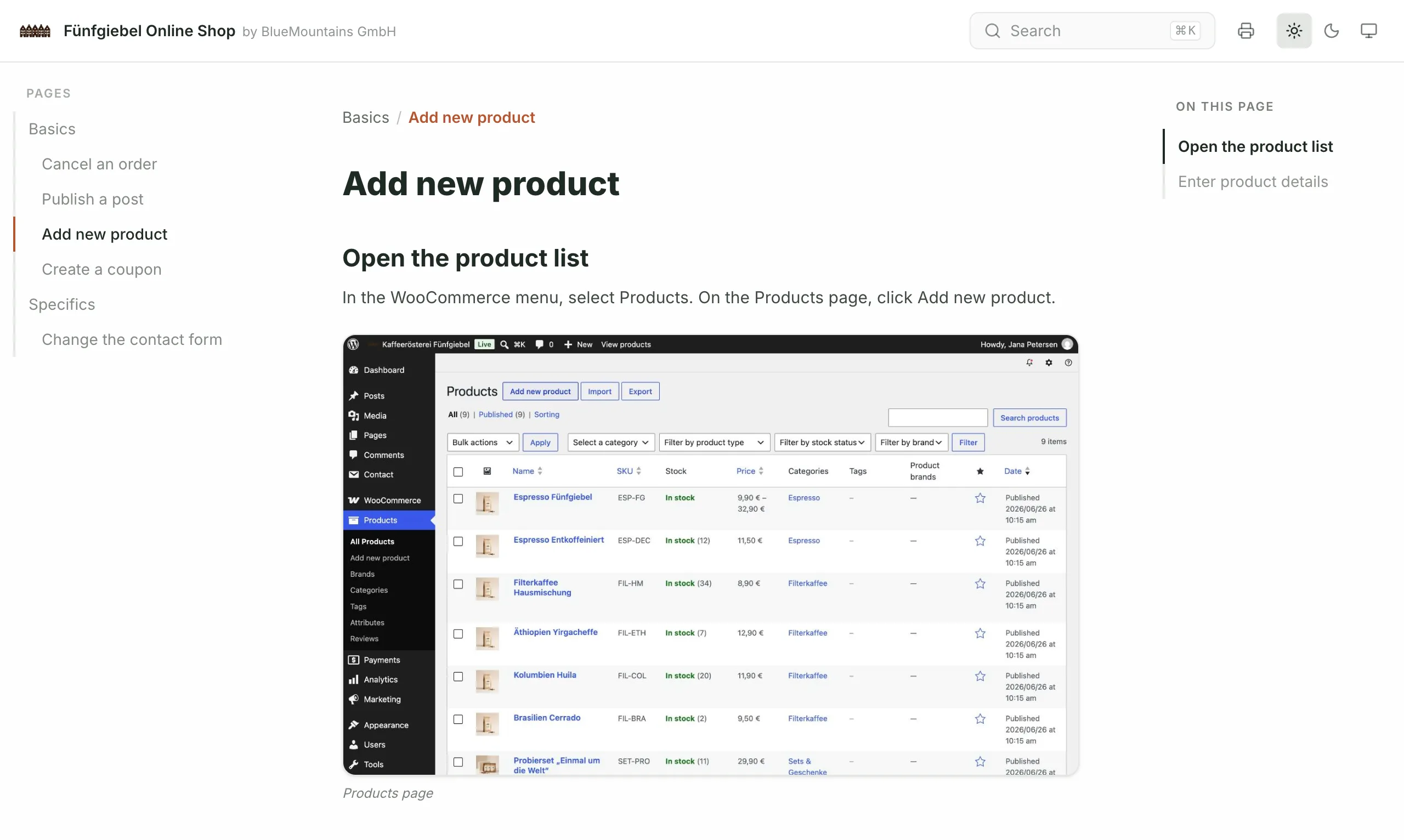Viewport: 1404px width, 840px height.
Task: Sort the table by the Name column
Action: pos(527,471)
